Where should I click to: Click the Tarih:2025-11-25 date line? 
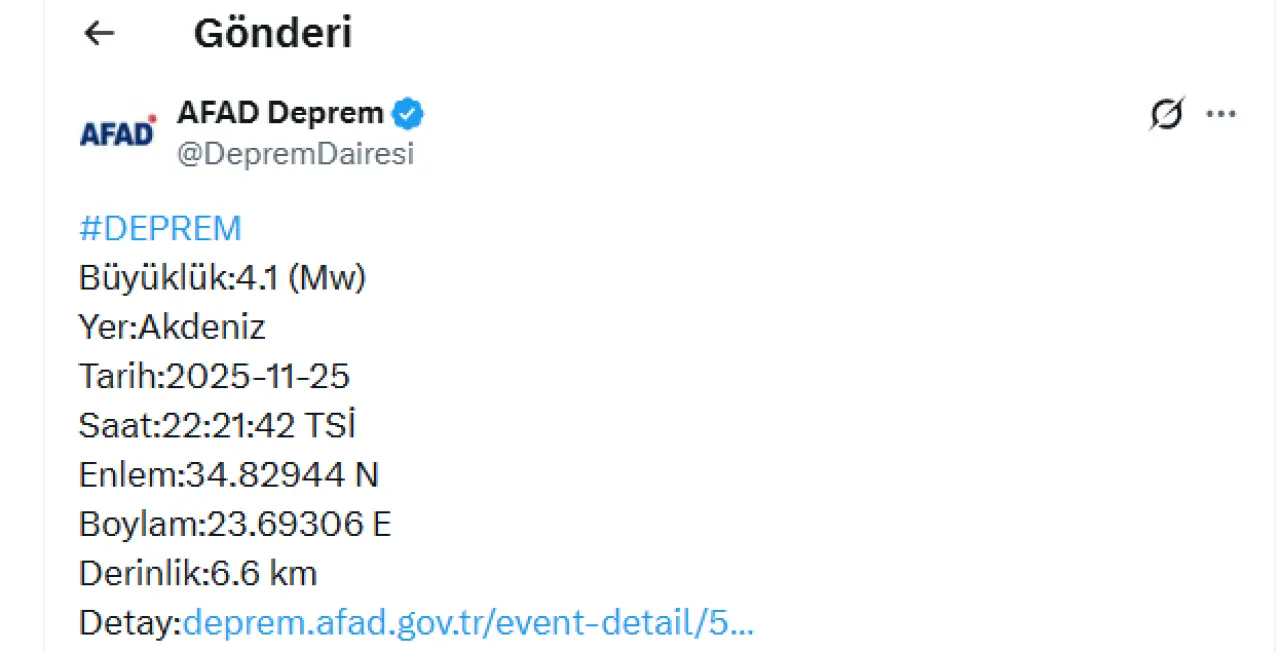[214, 377]
